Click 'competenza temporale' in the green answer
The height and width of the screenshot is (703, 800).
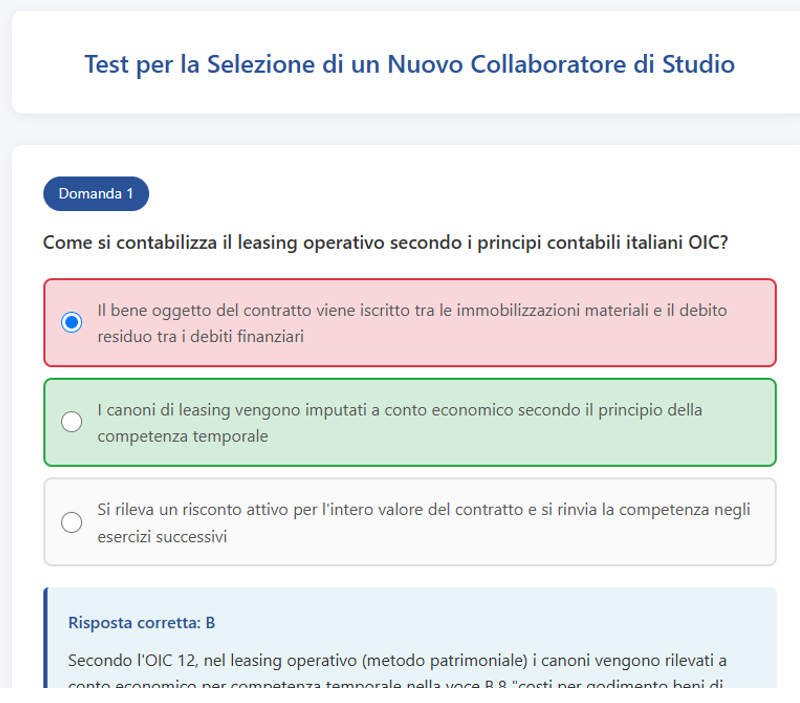click(183, 436)
